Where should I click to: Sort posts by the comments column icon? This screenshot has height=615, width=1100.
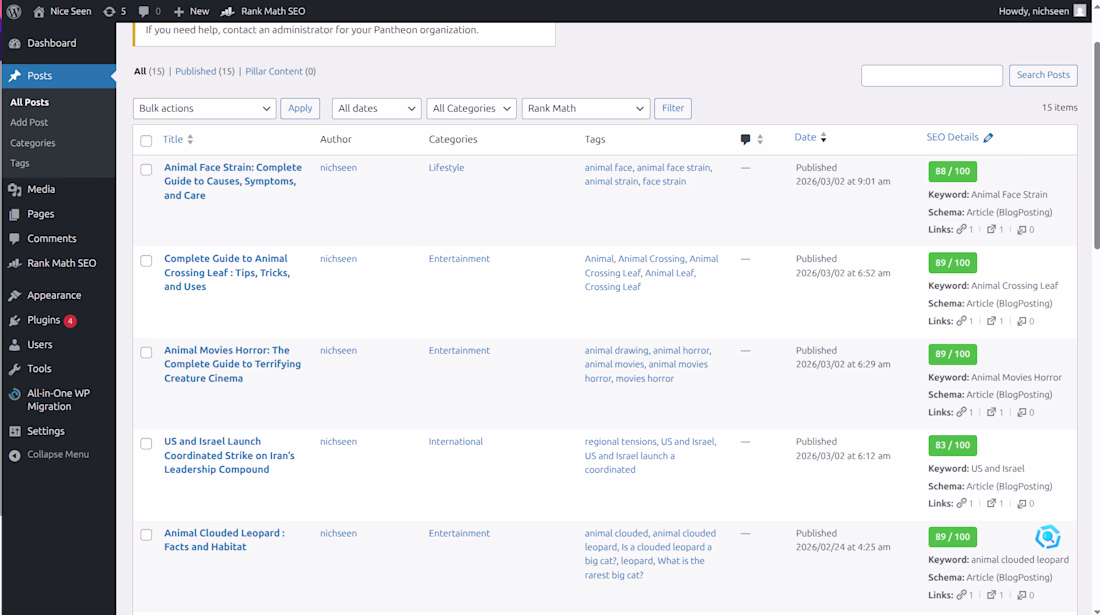pos(746,139)
